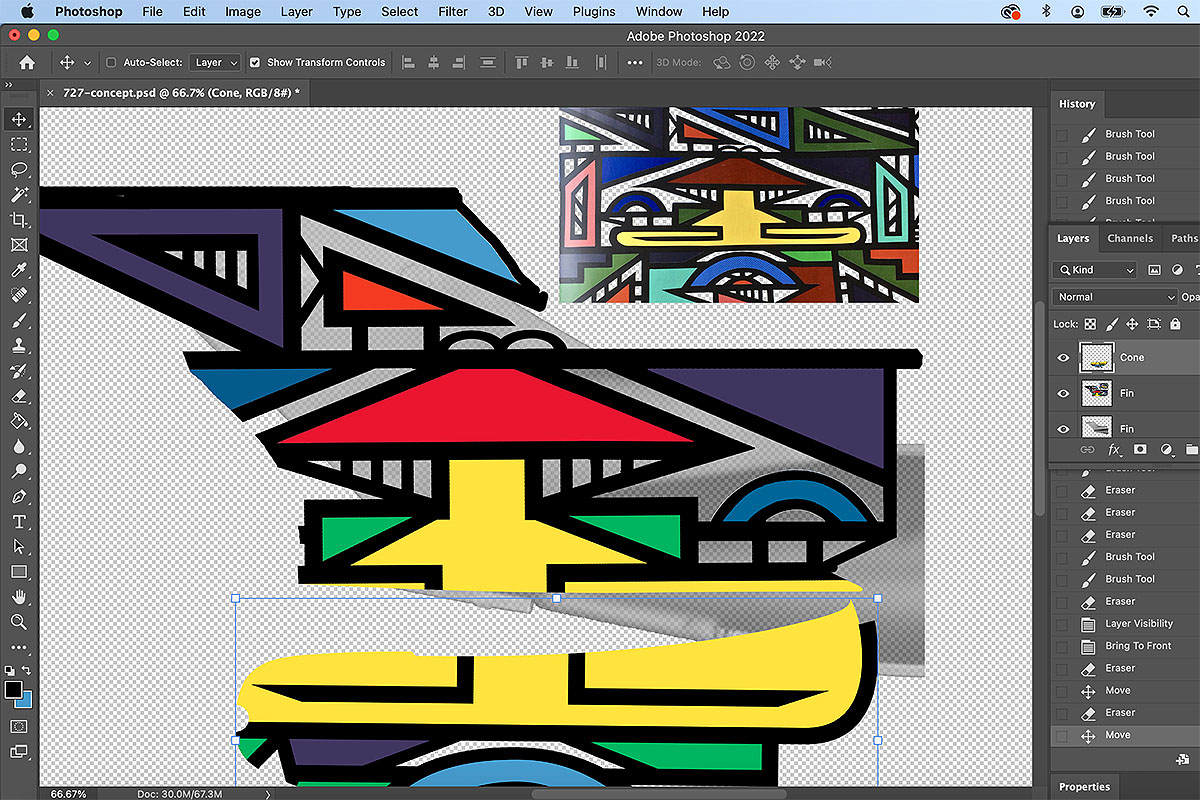This screenshot has height=800, width=1200.
Task: Activate the Zoom tool
Action: click(19, 622)
